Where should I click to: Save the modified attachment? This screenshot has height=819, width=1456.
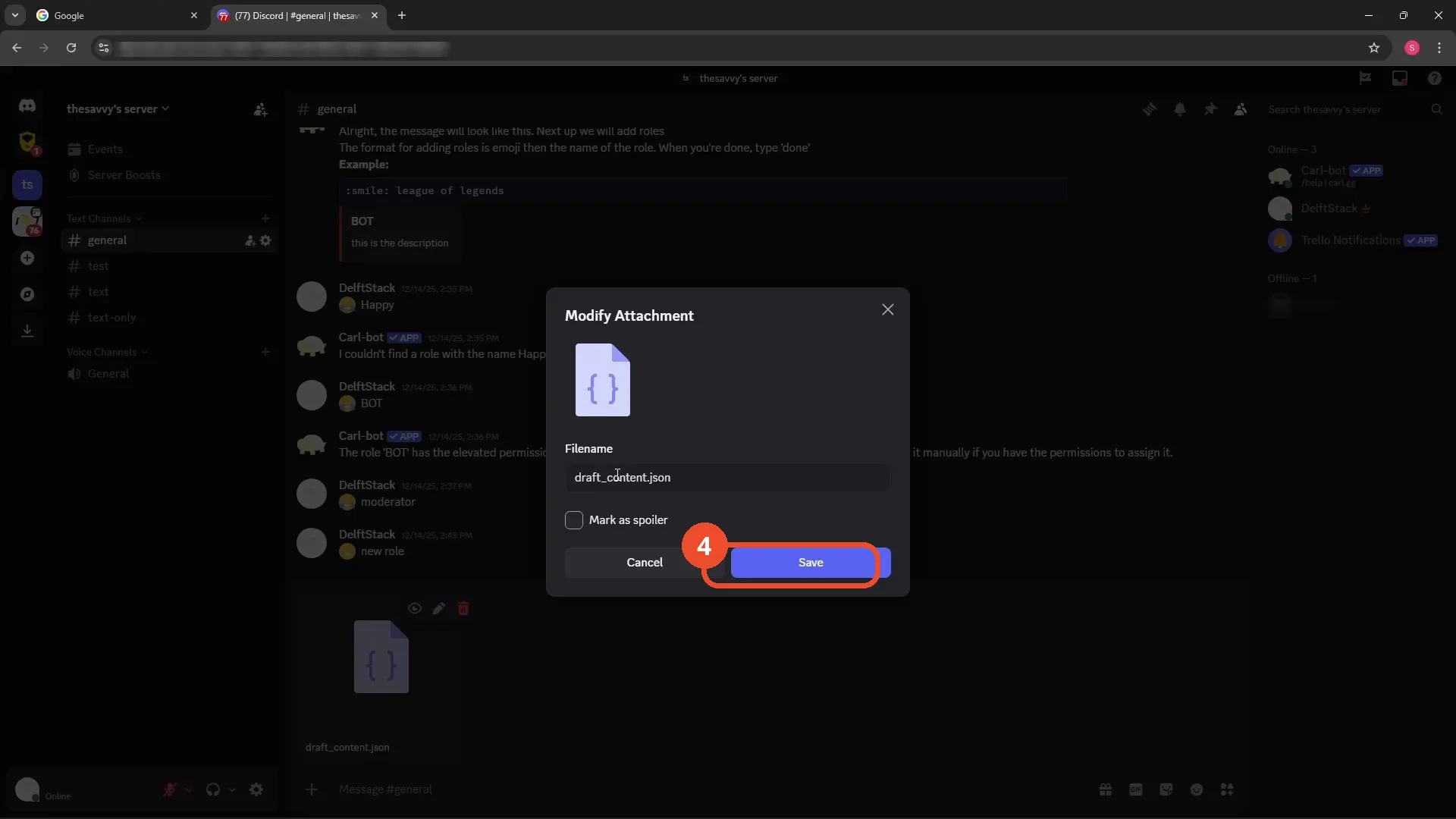[811, 563]
